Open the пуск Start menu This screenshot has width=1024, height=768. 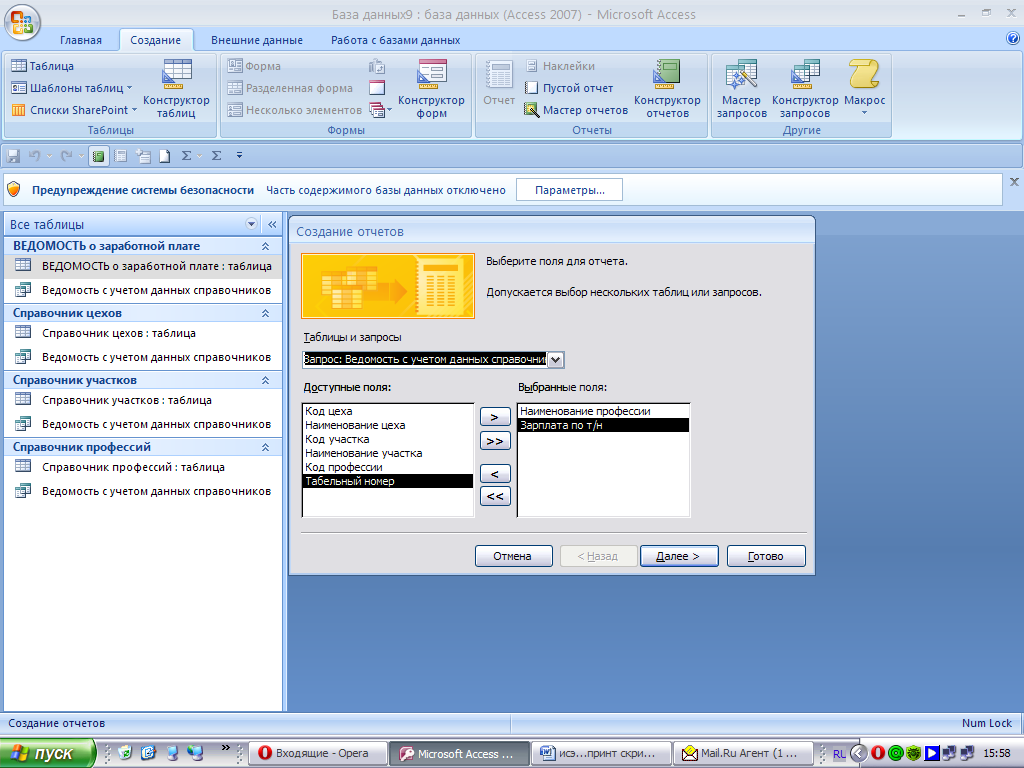click(47, 754)
